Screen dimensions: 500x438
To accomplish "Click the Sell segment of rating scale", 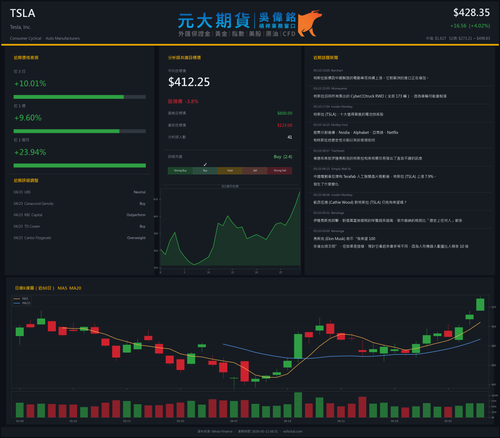I will (x=255, y=171).
